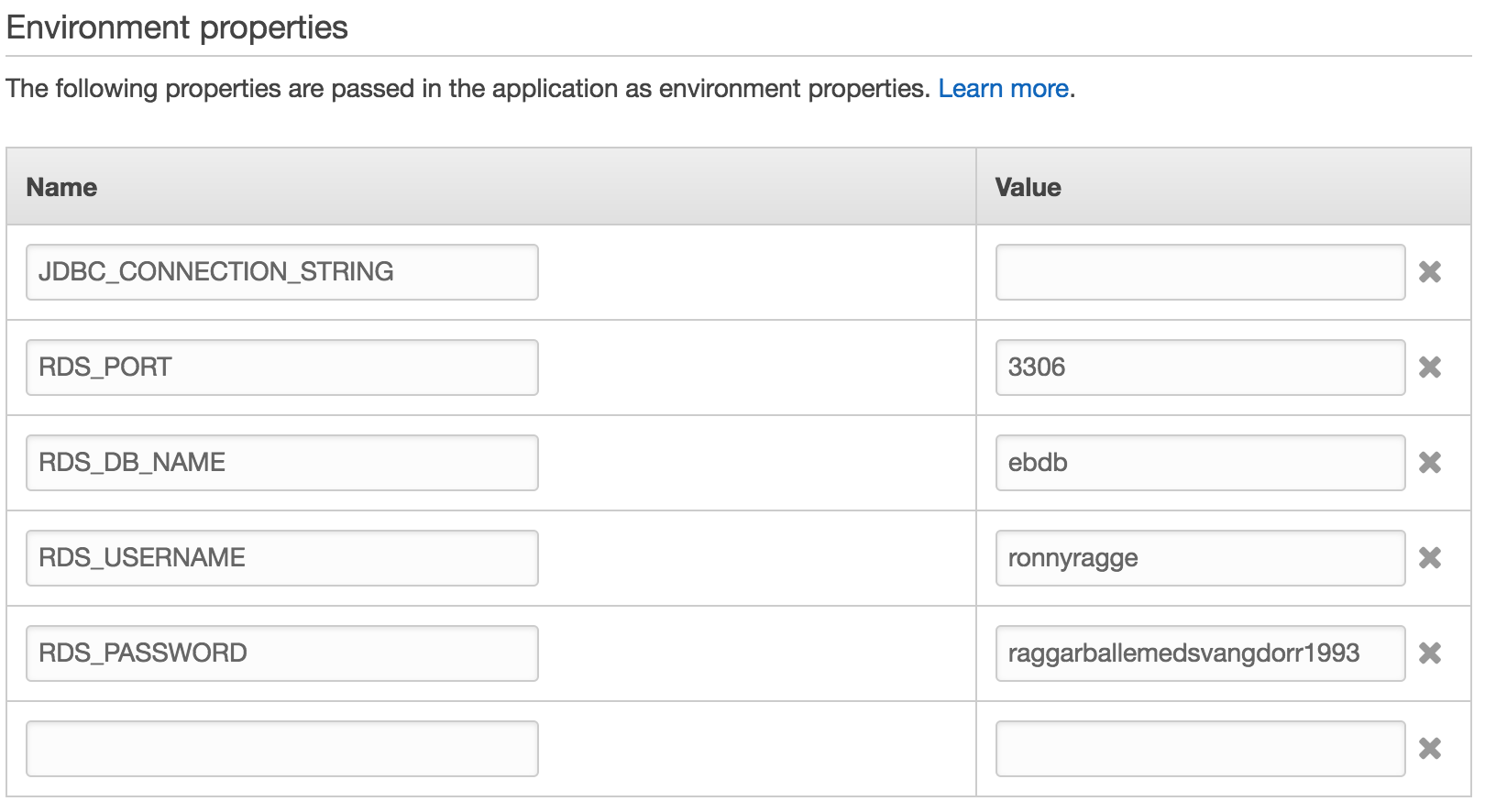The height and width of the screenshot is (812, 1485).
Task: Edit the RDS_PASSWORD value field
Action: [x=1200, y=653]
